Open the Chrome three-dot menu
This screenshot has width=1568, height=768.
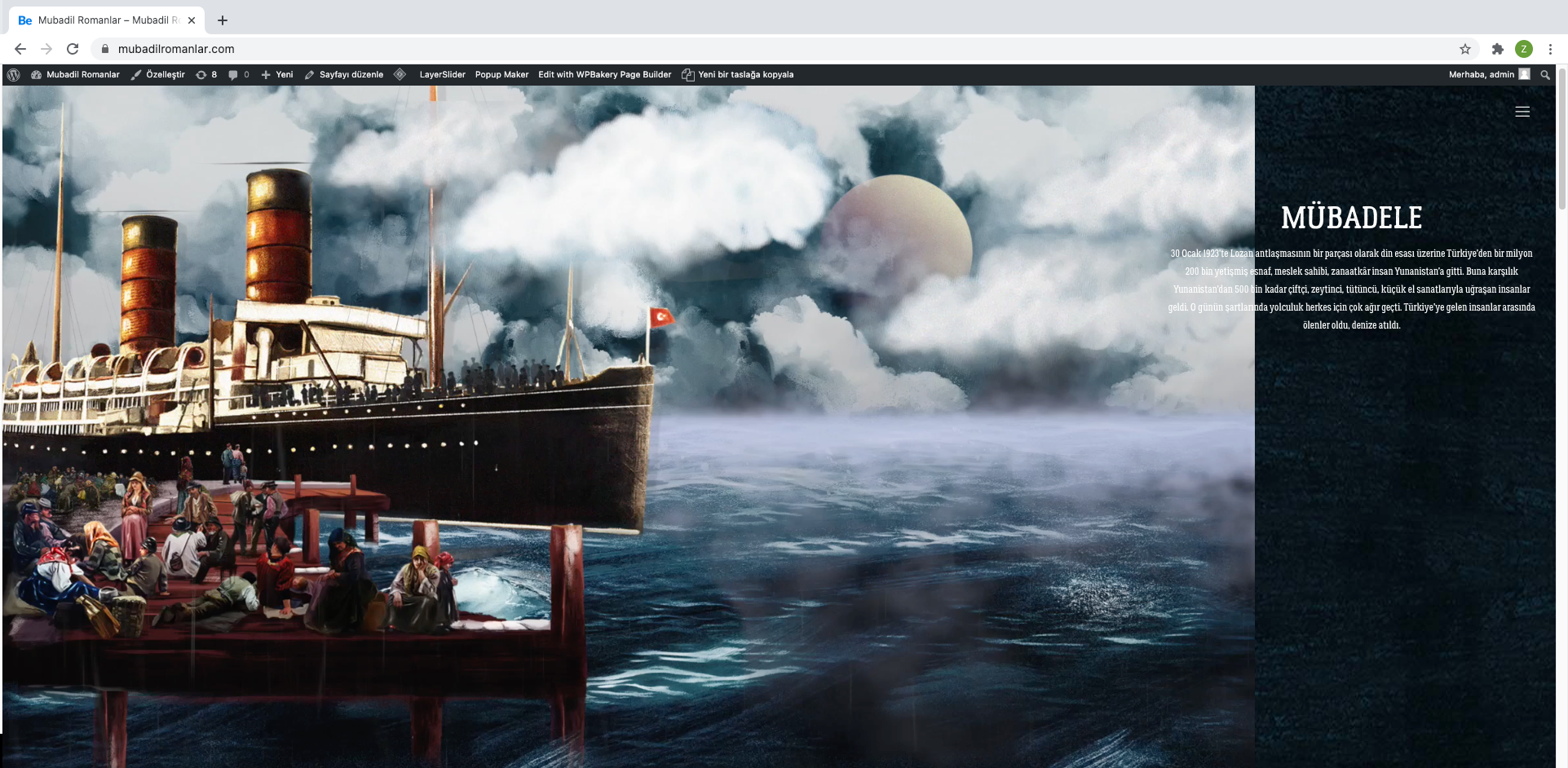coord(1550,49)
